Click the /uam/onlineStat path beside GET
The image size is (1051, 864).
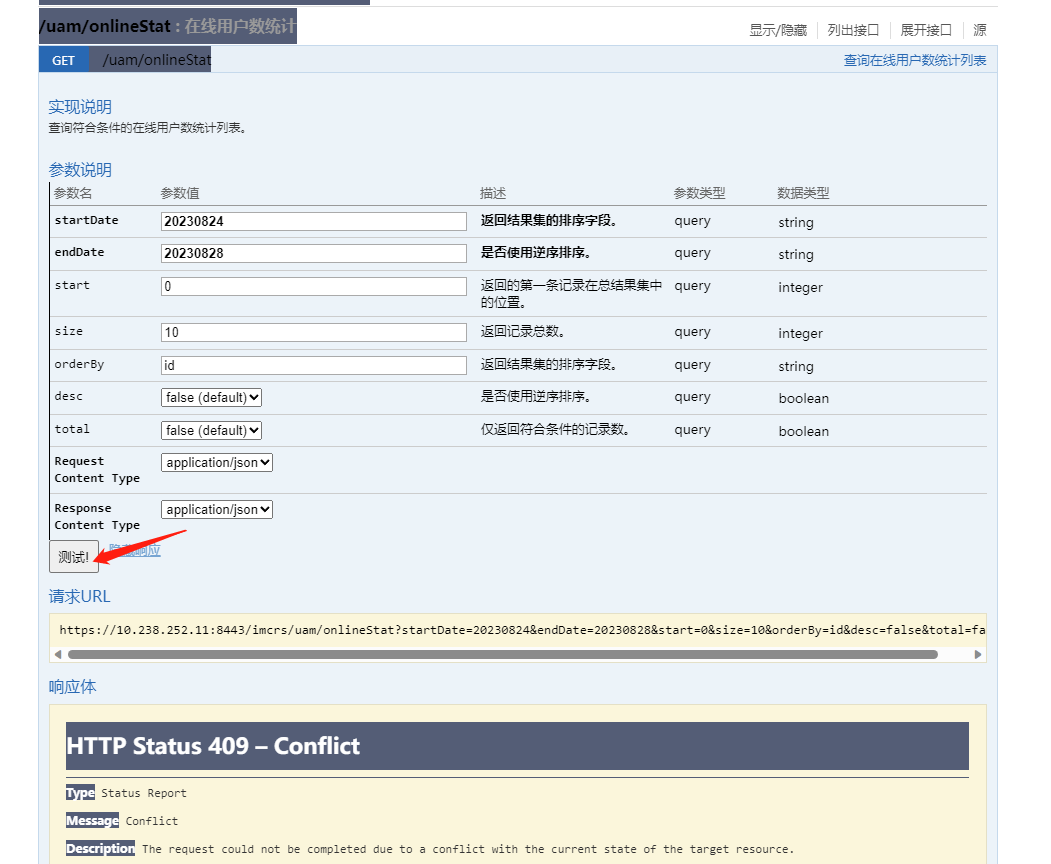[x=157, y=60]
